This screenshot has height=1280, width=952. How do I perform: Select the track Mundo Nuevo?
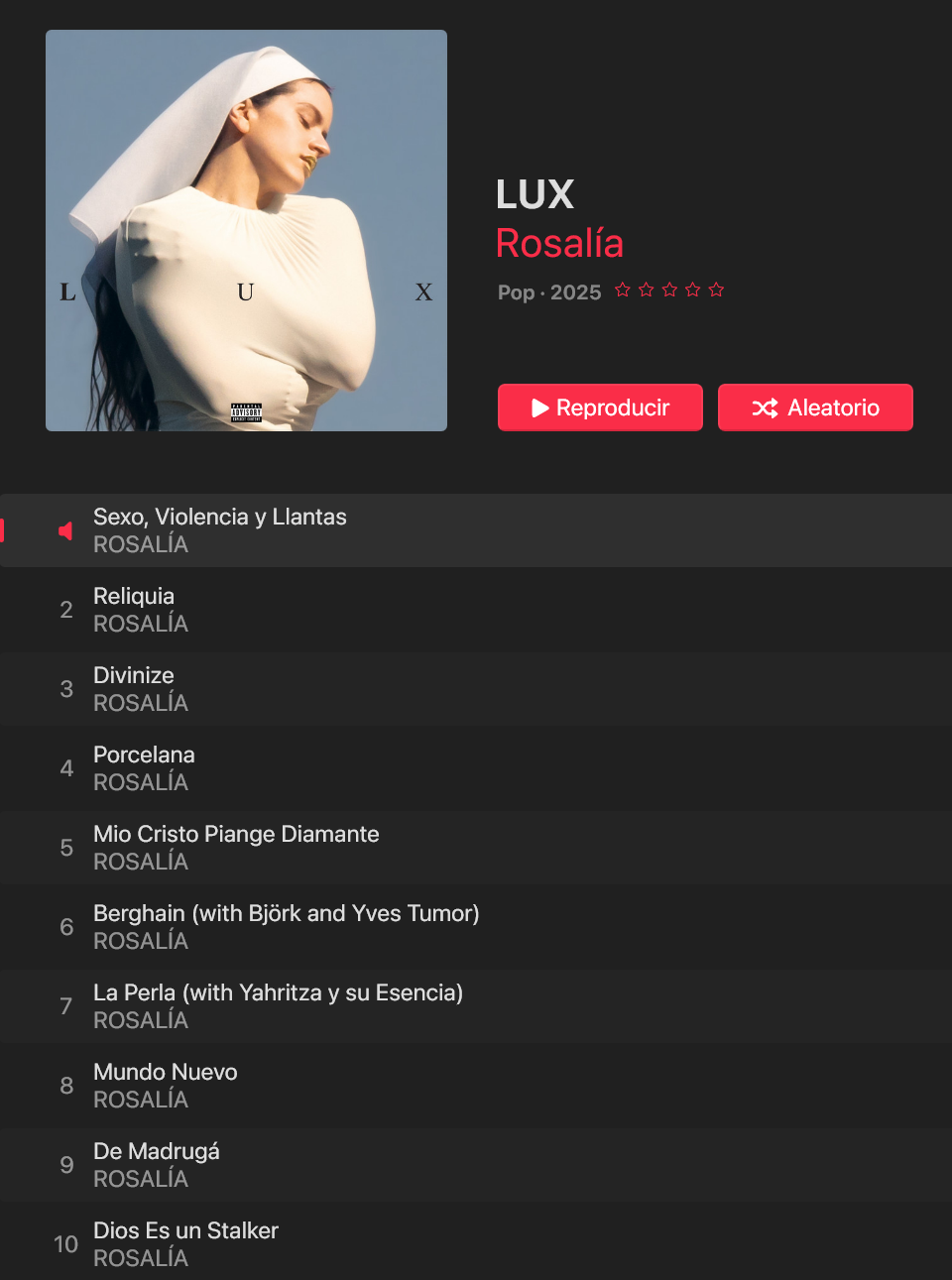pyautogui.click(x=476, y=1086)
